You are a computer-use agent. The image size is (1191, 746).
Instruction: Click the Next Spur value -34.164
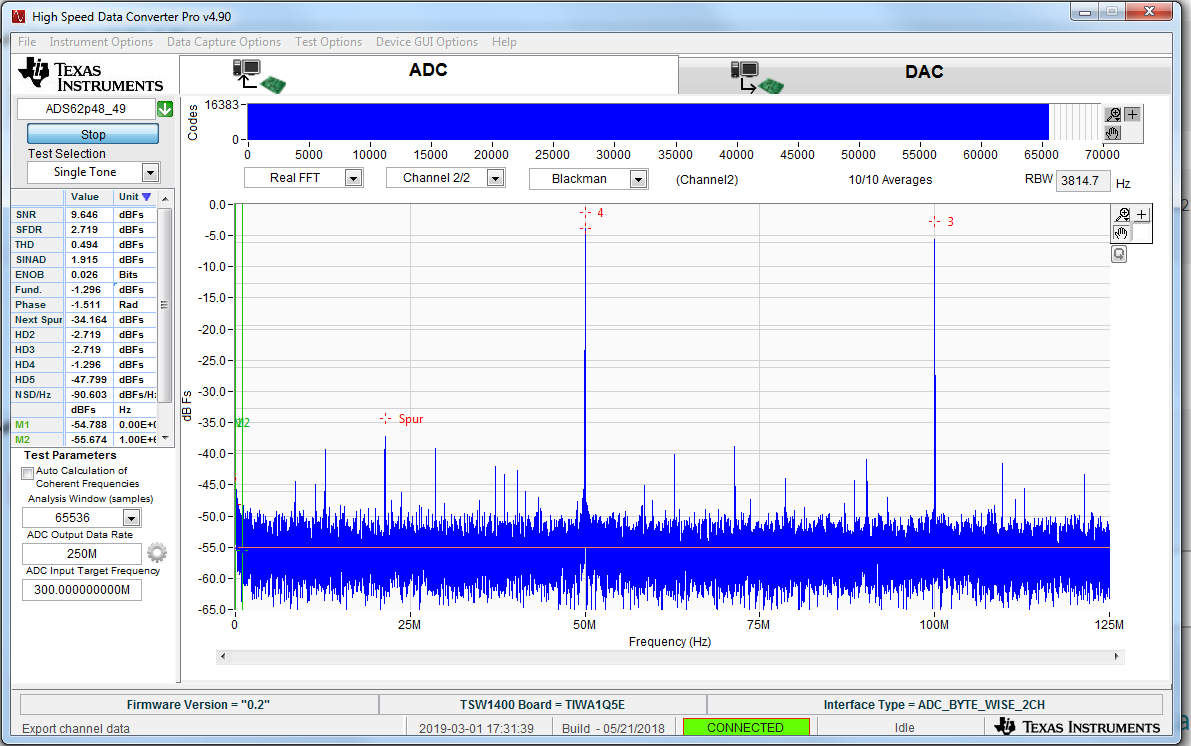click(89, 320)
